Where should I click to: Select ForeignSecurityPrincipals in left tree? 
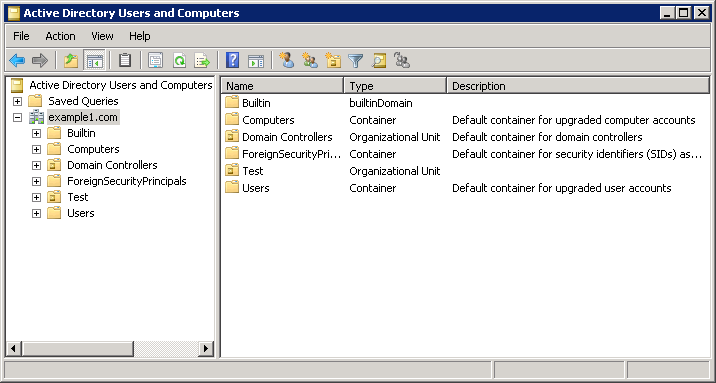point(126,181)
